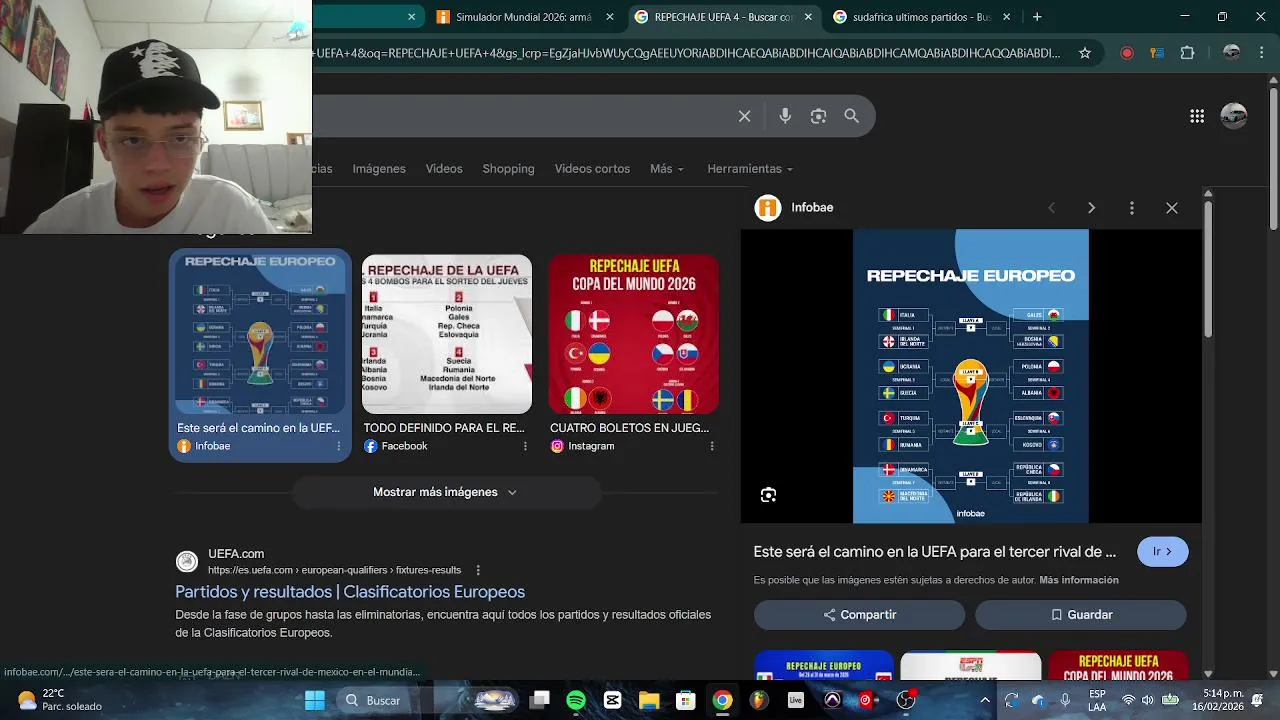The image size is (1280, 720).
Task: Open the Más información copyright link
Action: pyautogui.click(x=1079, y=580)
